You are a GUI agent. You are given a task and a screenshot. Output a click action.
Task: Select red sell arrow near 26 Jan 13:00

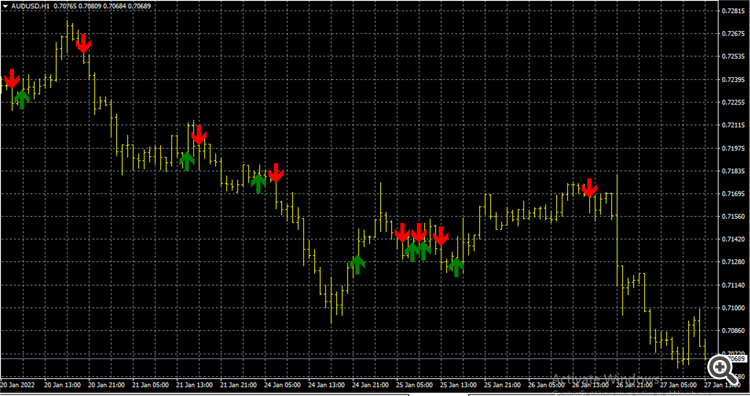tap(589, 188)
